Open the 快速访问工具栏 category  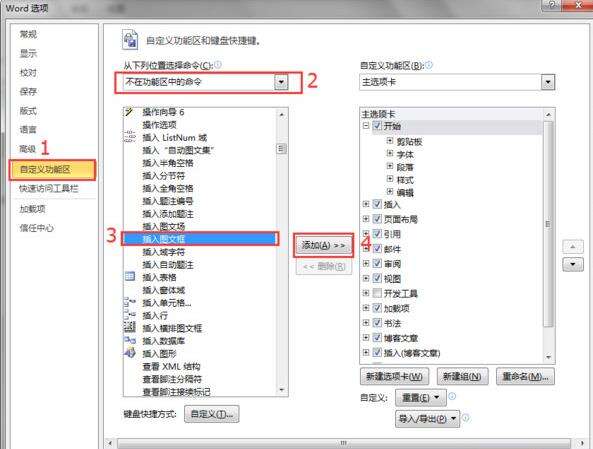point(49,188)
